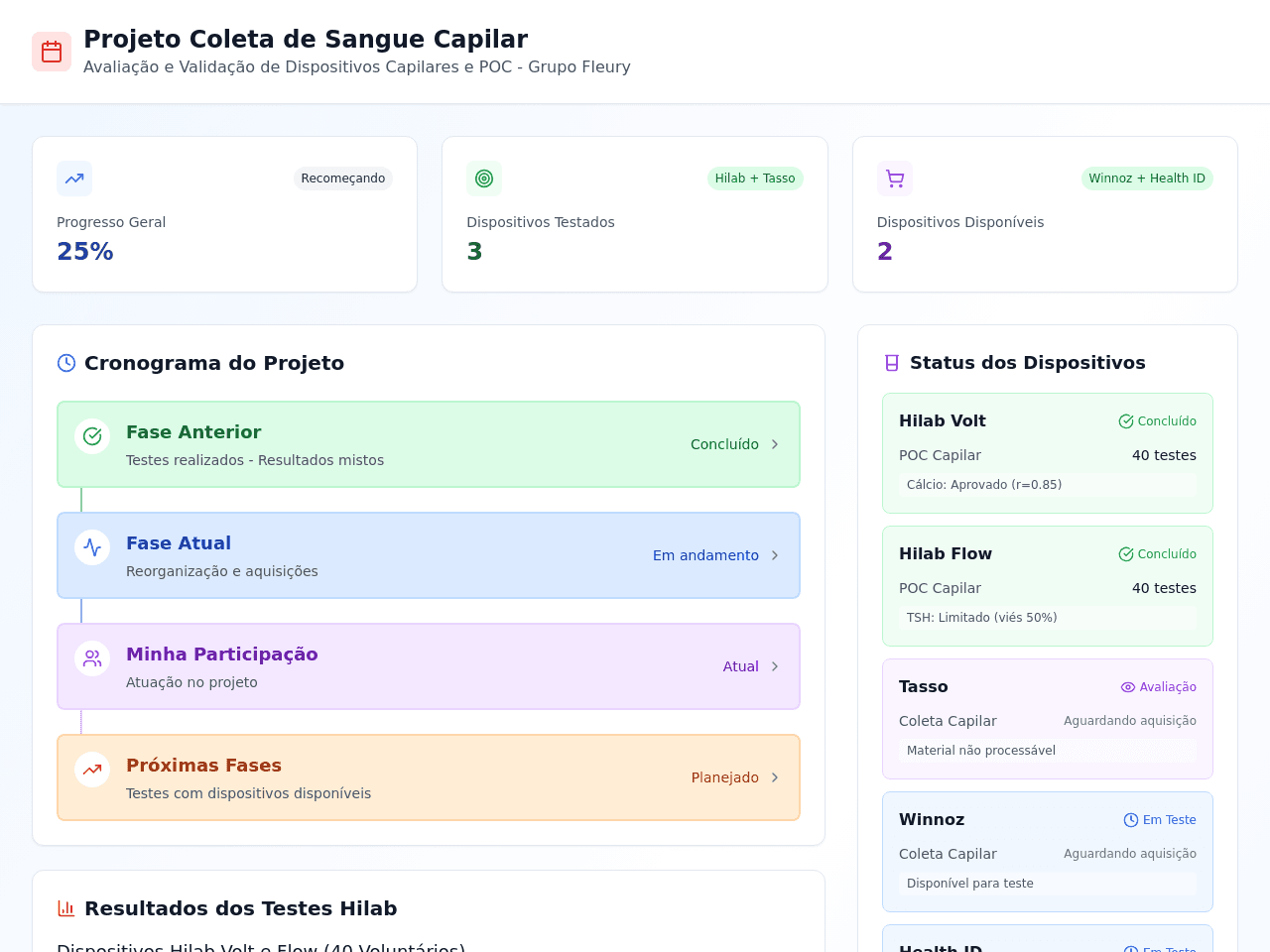Click the check icon next to Hilab Flow Concluído
Image resolution: width=1270 pixels, height=952 pixels.
click(1126, 554)
